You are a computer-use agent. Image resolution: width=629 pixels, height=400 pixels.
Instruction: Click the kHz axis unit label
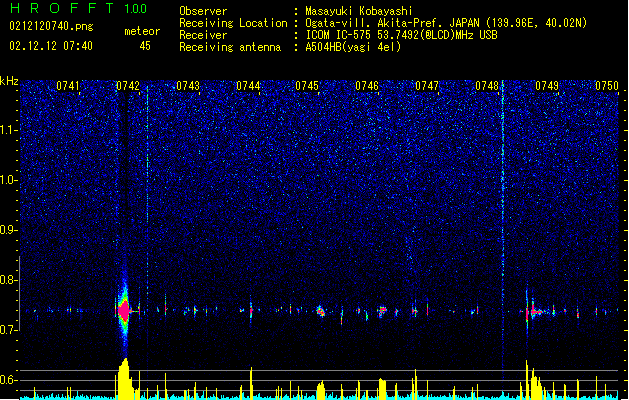[x=9, y=81]
